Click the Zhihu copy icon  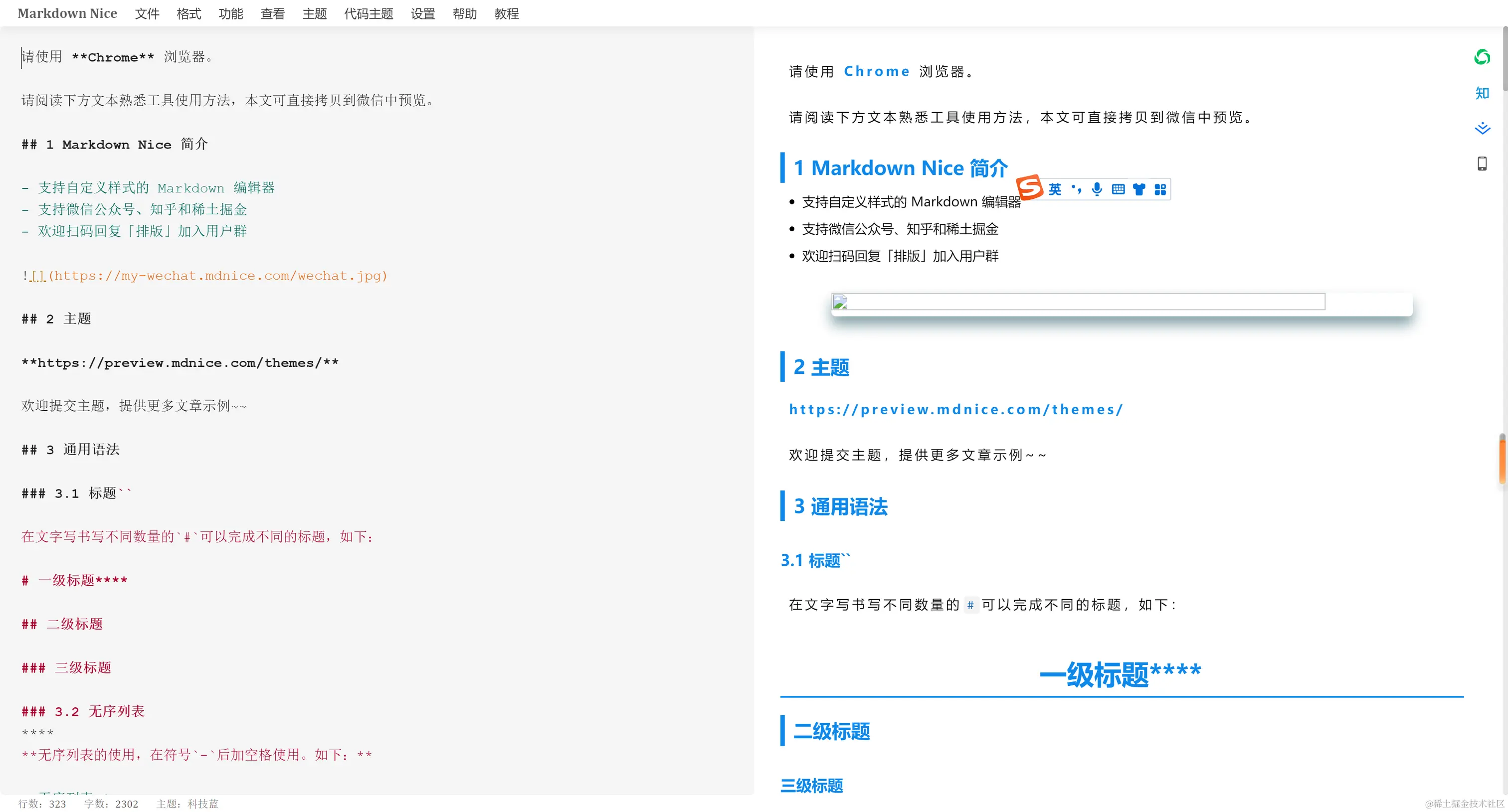click(x=1482, y=93)
